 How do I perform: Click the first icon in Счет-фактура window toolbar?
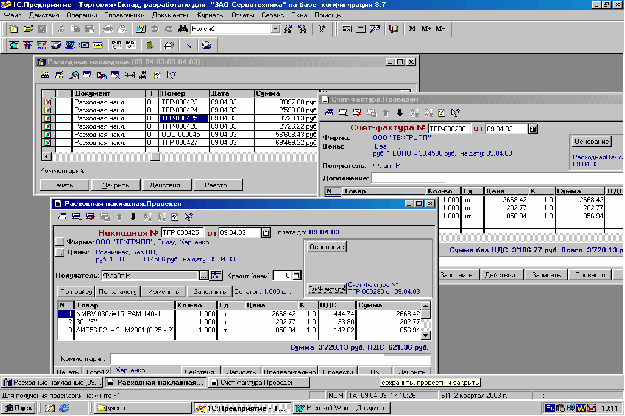pyautogui.click(x=329, y=113)
